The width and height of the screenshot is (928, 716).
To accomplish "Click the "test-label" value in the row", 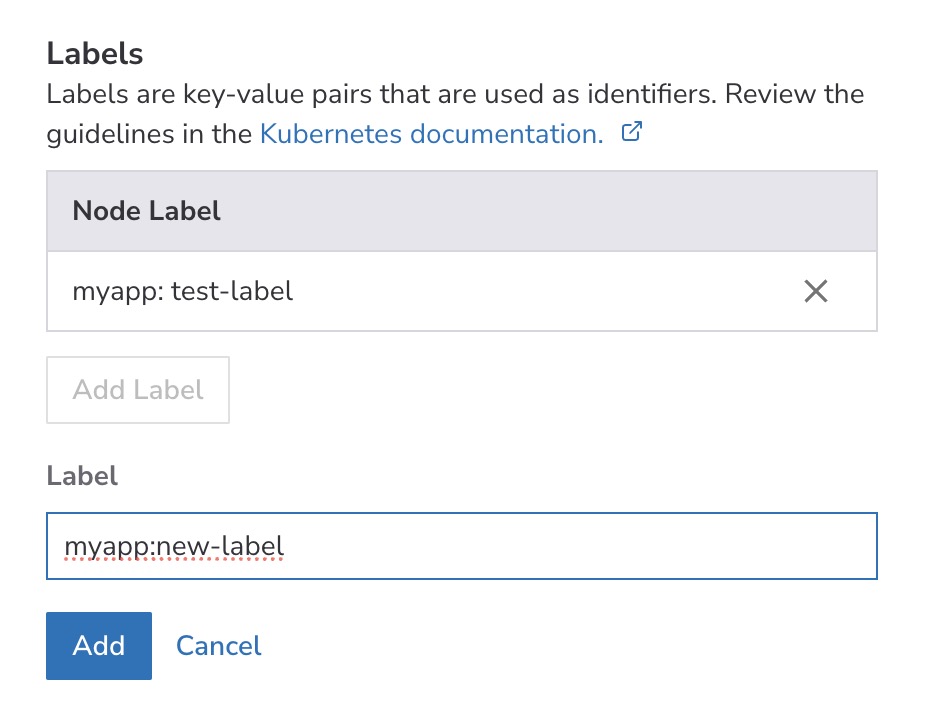I will click(x=232, y=291).
